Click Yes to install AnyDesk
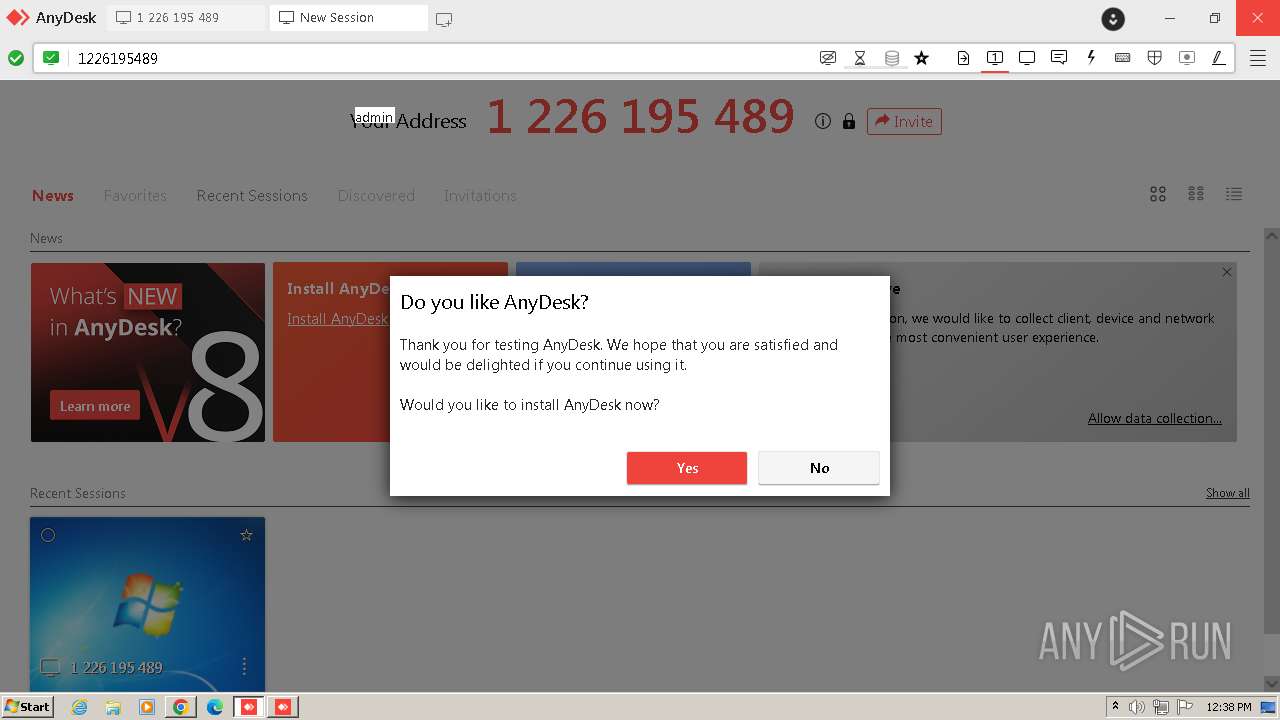1280x720 pixels. [x=687, y=468]
